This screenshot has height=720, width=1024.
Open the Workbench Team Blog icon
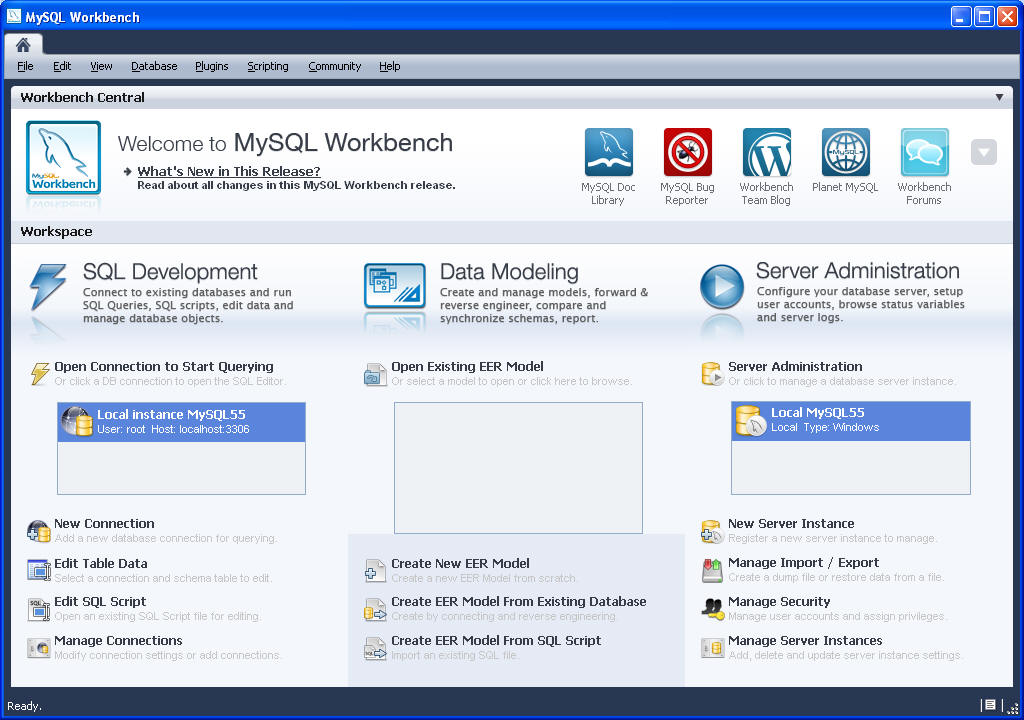pyautogui.click(x=766, y=153)
